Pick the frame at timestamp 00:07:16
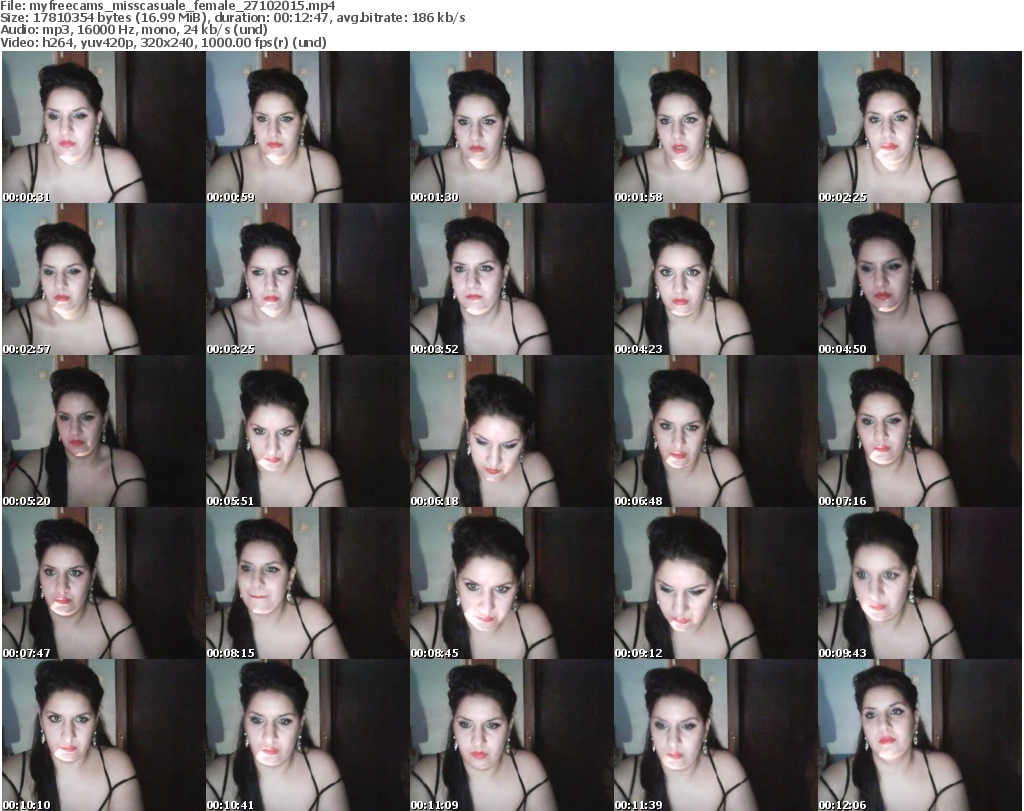This screenshot has width=1024, height=811. pyautogui.click(x=920, y=431)
